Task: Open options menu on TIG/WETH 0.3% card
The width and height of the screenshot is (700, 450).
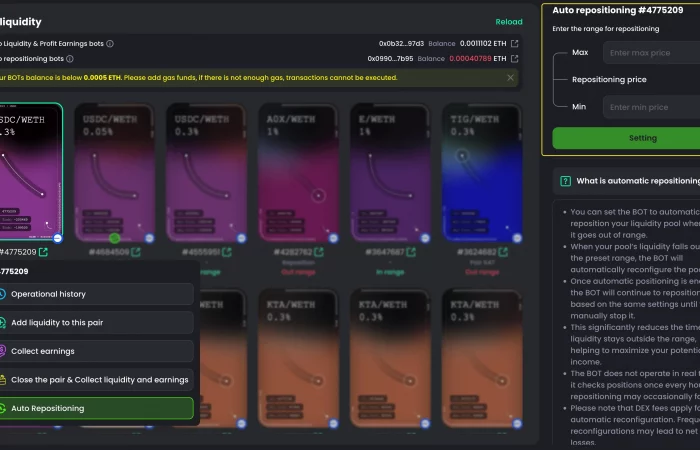Action: click(517, 238)
